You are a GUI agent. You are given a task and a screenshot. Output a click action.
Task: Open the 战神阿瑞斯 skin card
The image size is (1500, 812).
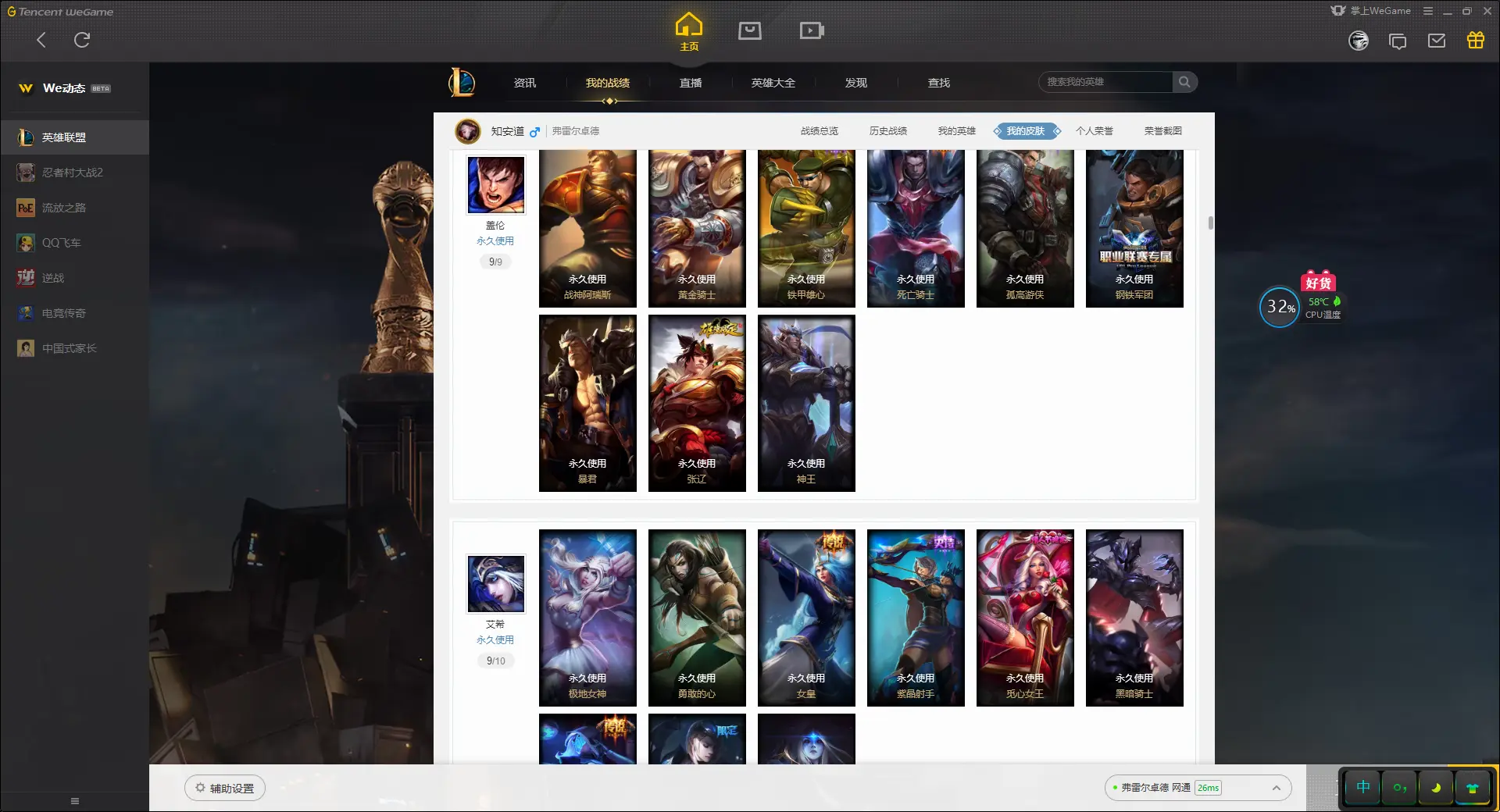coord(587,229)
